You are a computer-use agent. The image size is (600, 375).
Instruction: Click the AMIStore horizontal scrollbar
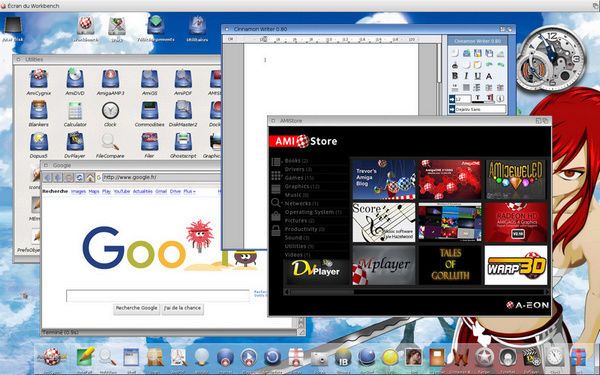click(x=417, y=292)
